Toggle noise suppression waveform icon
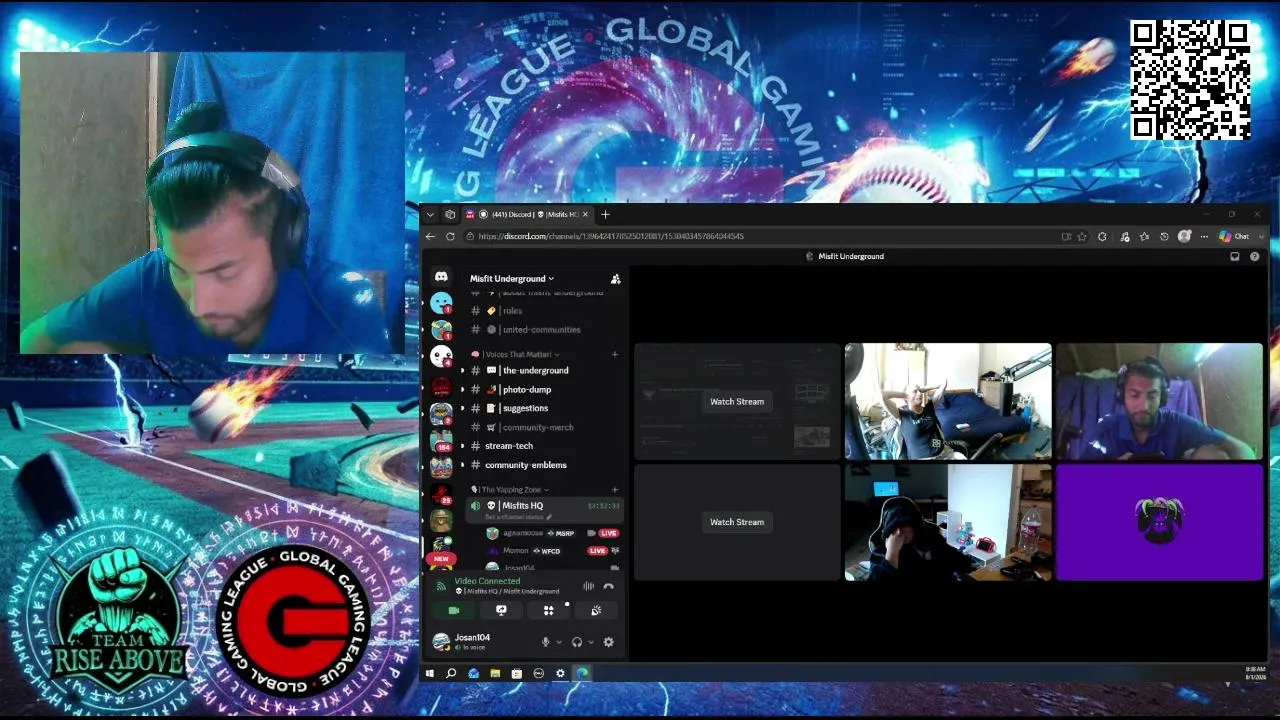Image resolution: width=1280 pixels, height=720 pixels. click(588, 586)
